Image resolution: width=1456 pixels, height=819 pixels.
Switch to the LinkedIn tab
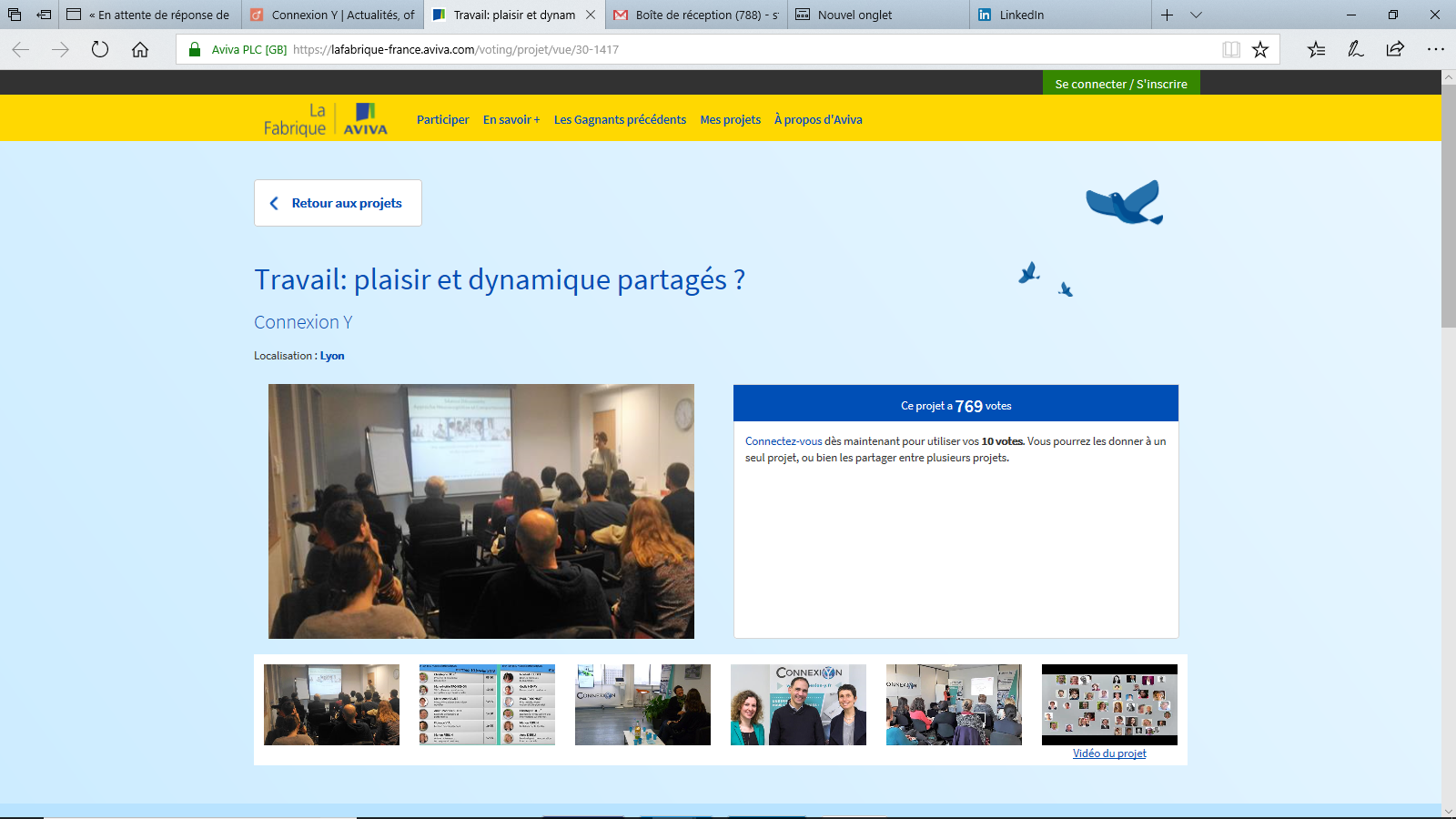1060,15
